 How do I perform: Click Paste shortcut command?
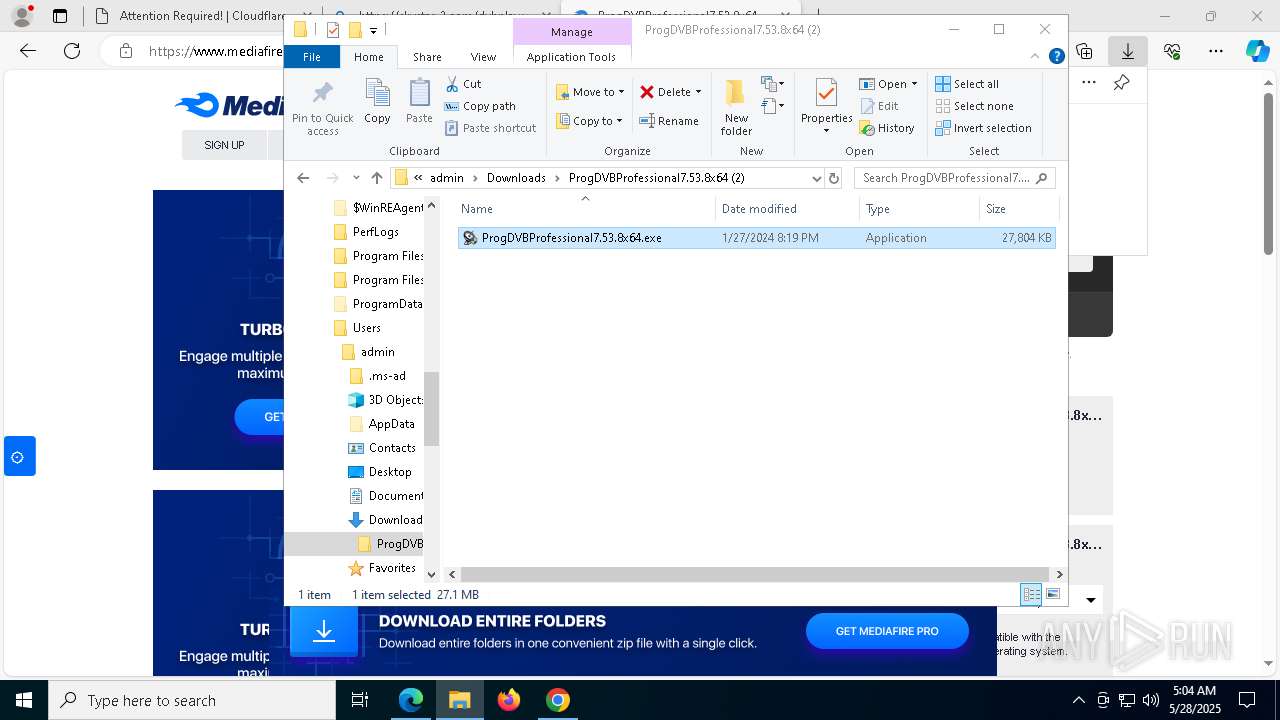tap(490, 128)
